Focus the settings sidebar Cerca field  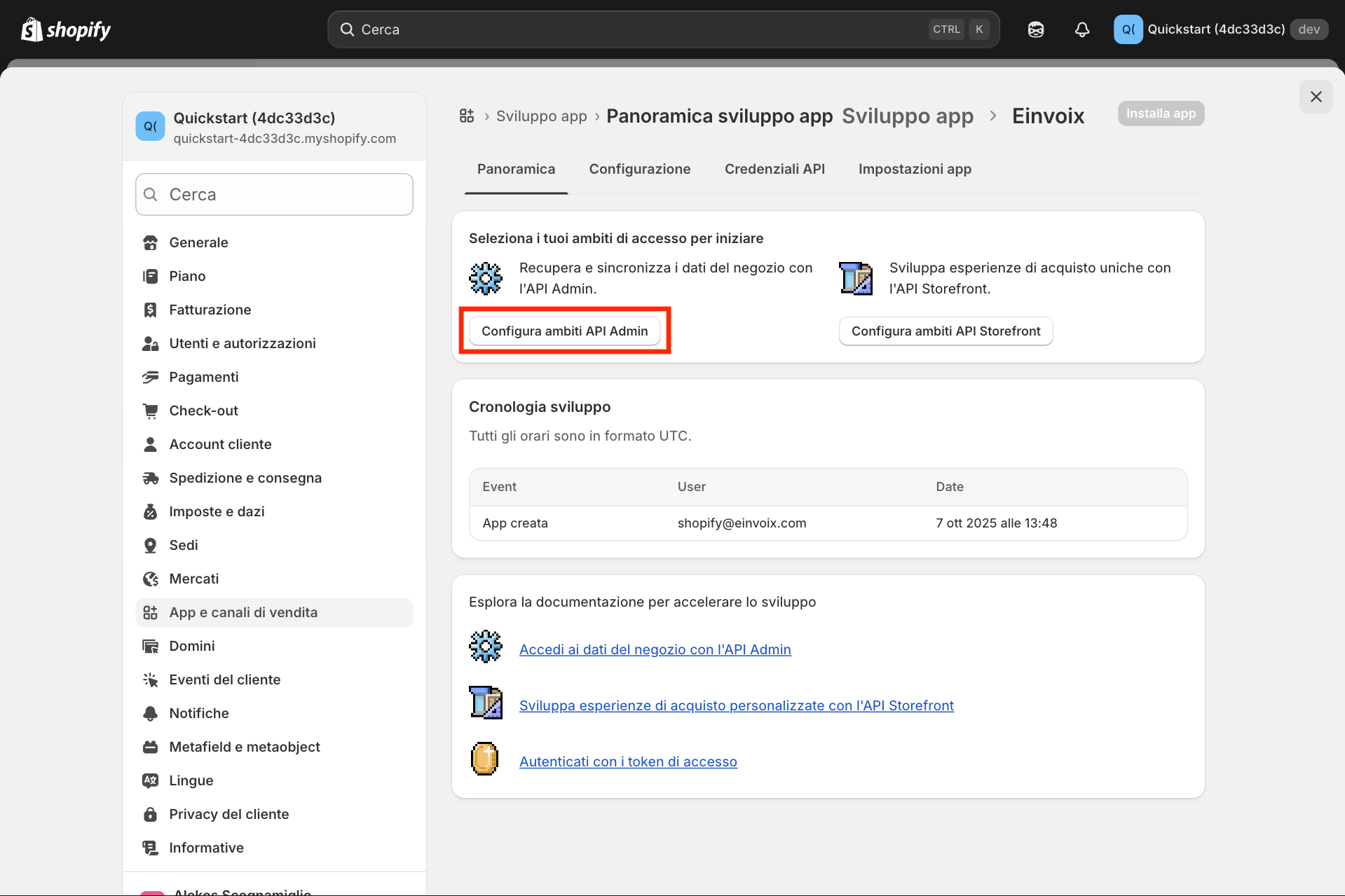click(274, 194)
